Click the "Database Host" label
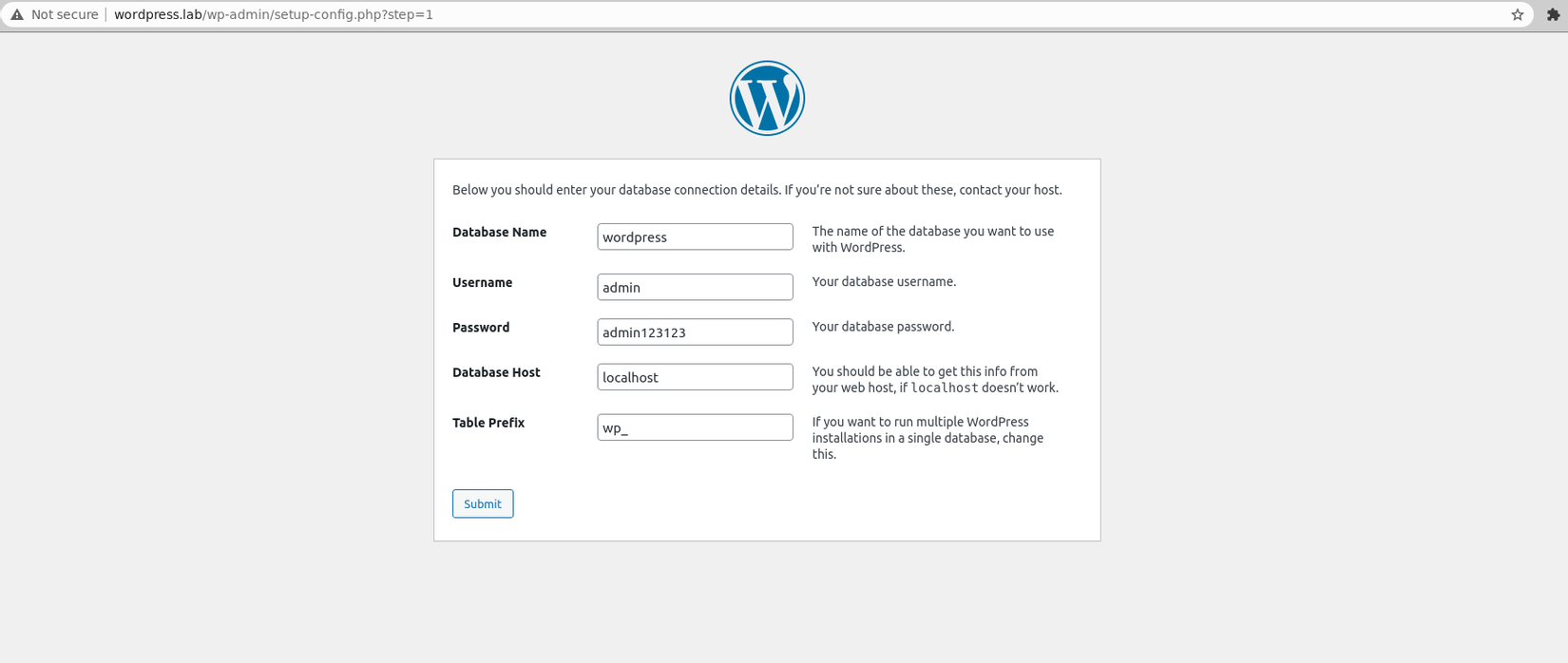Screen dimensions: 1568x663 [496, 373]
